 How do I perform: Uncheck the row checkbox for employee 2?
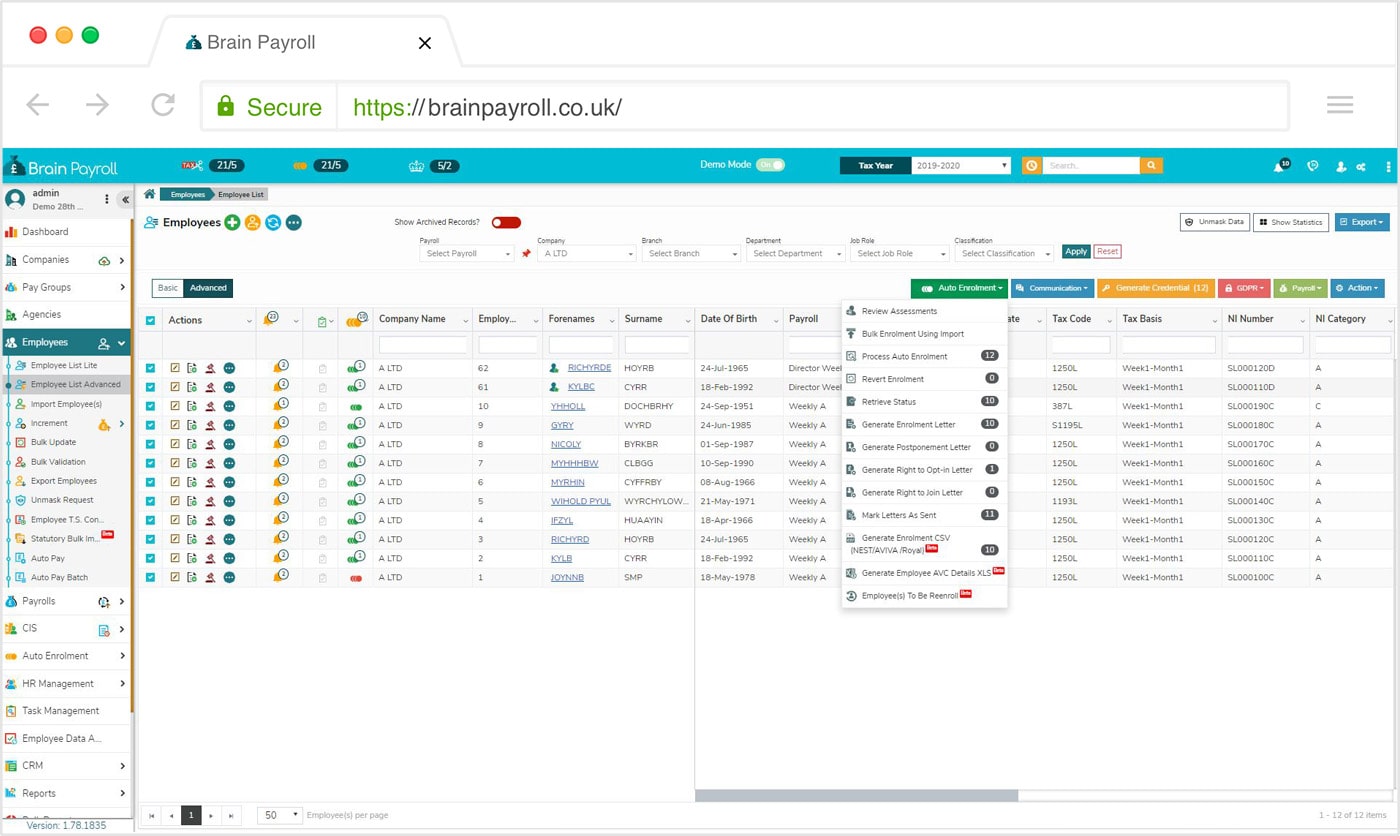pyautogui.click(x=151, y=558)
